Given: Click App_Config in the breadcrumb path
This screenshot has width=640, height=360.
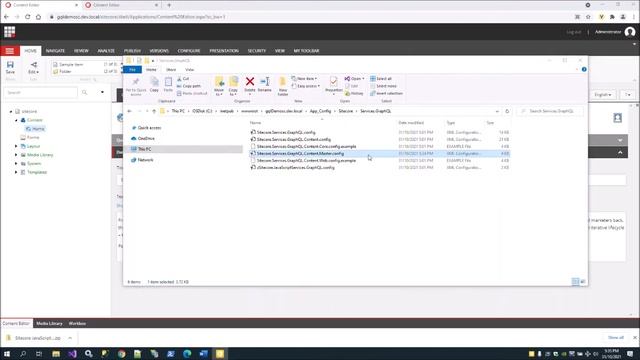Looking at the screenshot, I should pos(320,111).
